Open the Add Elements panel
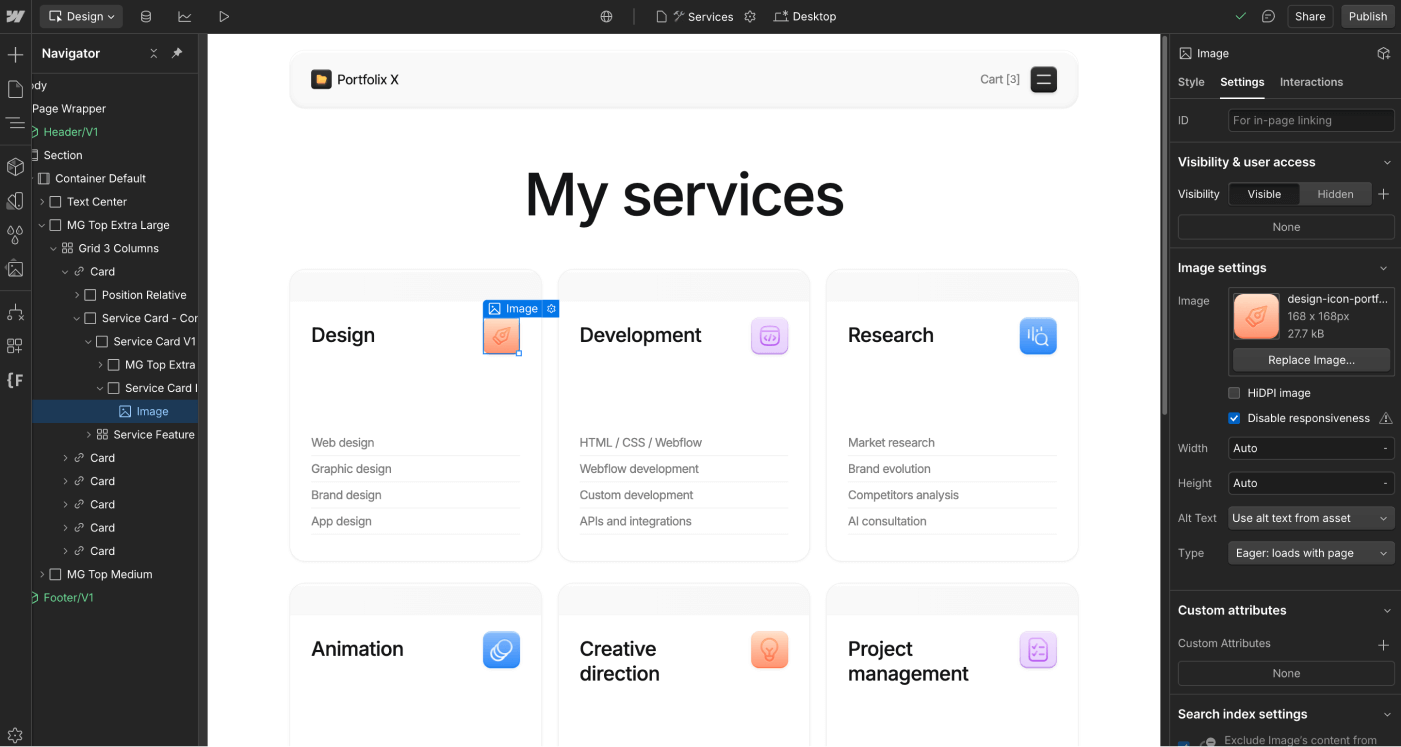 coord(16,53)
